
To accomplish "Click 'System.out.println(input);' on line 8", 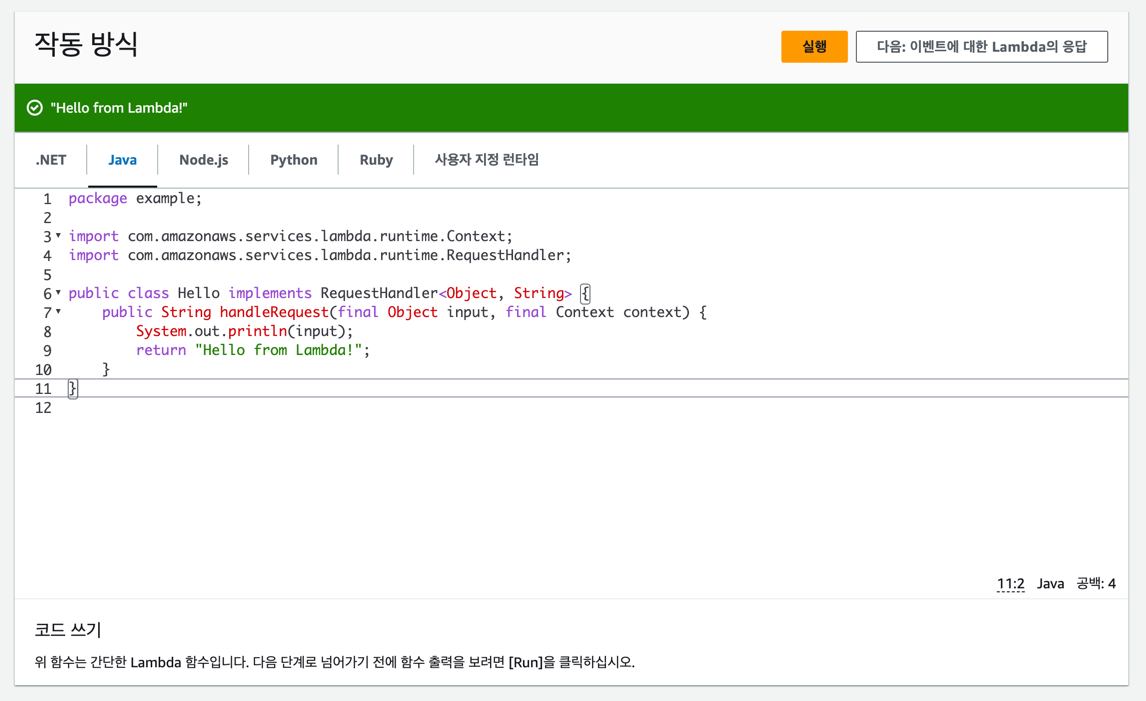I will [244, 331].
